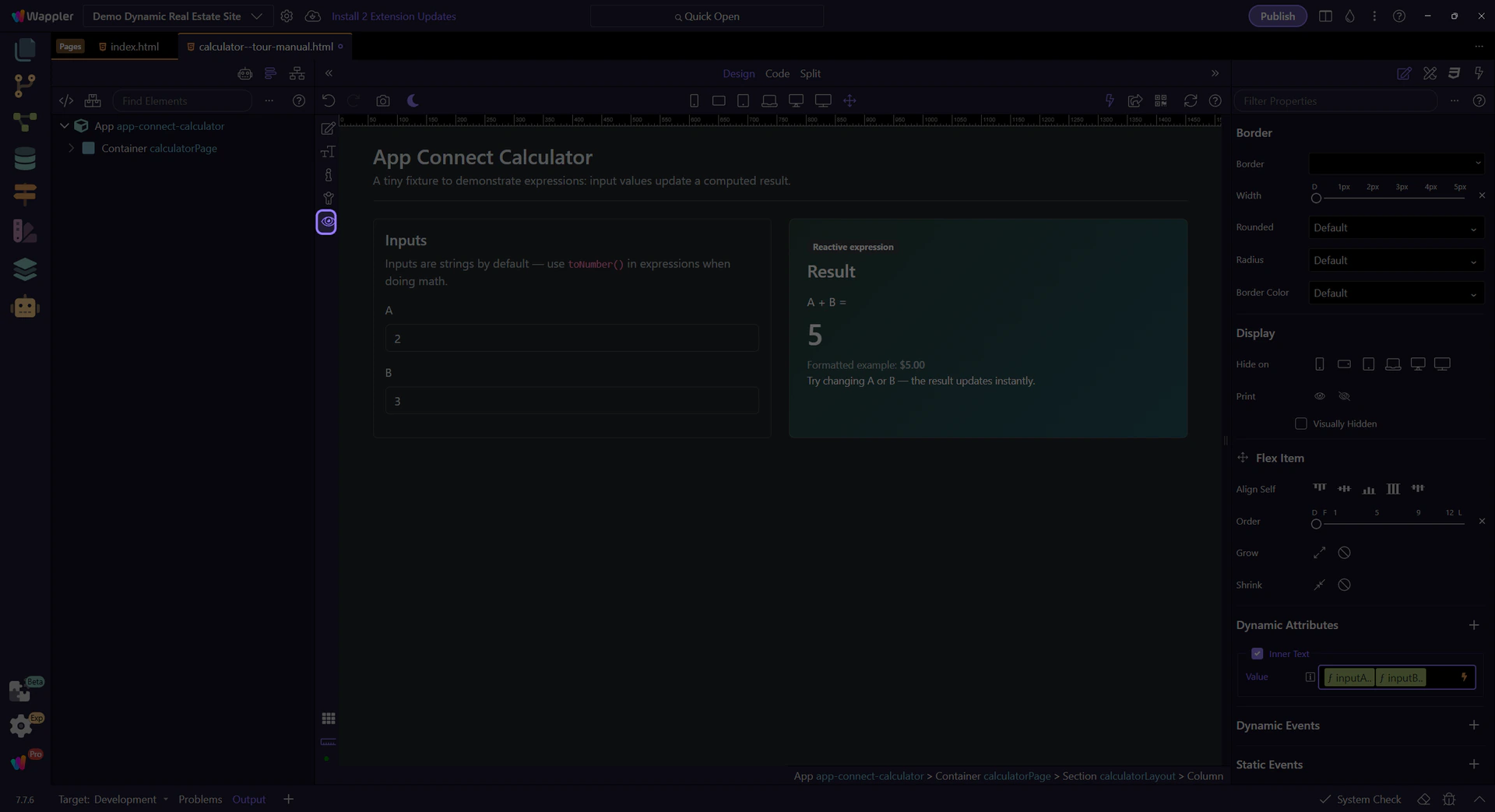Open the Rounded dropdown
Image resolution: width=1495 pixels, height=812 pixels.
pyautogui.click(x=1395, y=228)
